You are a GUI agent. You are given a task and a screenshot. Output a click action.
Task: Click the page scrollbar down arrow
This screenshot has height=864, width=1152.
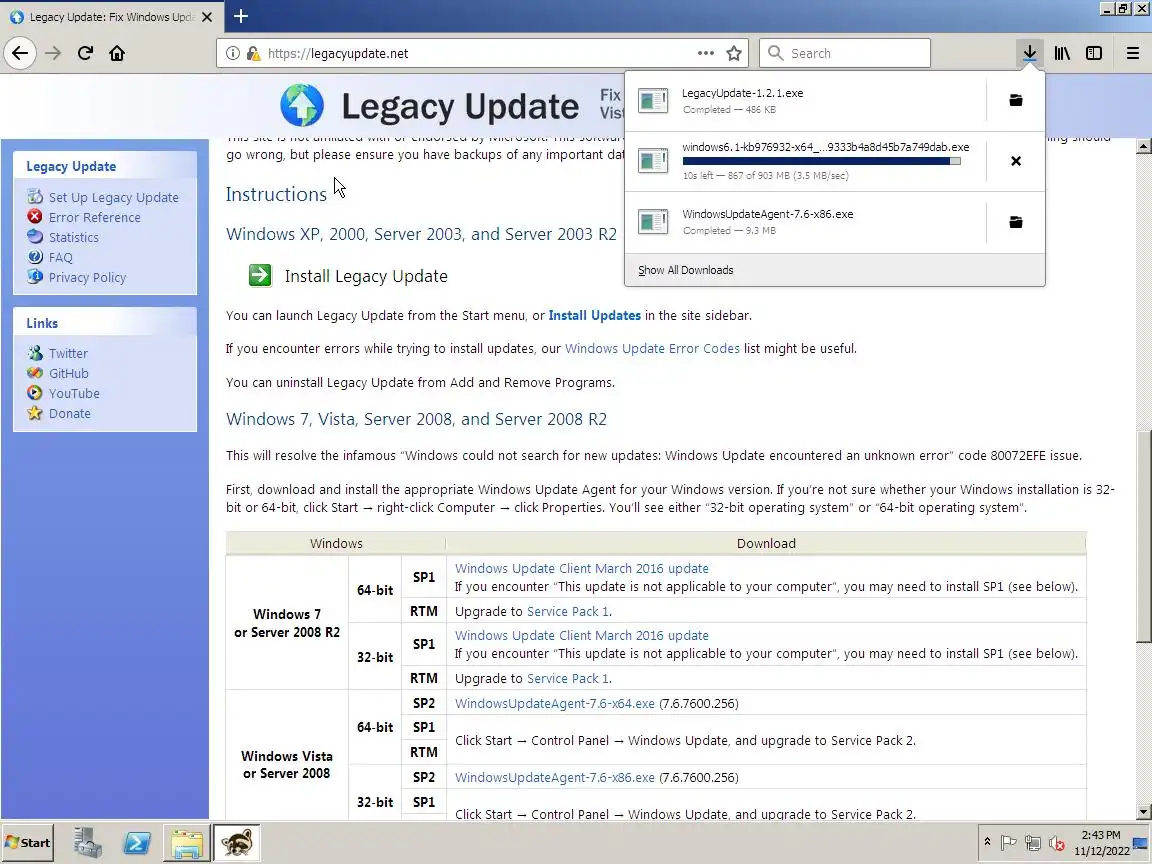pyautogui.click(x=1143, y=812)
